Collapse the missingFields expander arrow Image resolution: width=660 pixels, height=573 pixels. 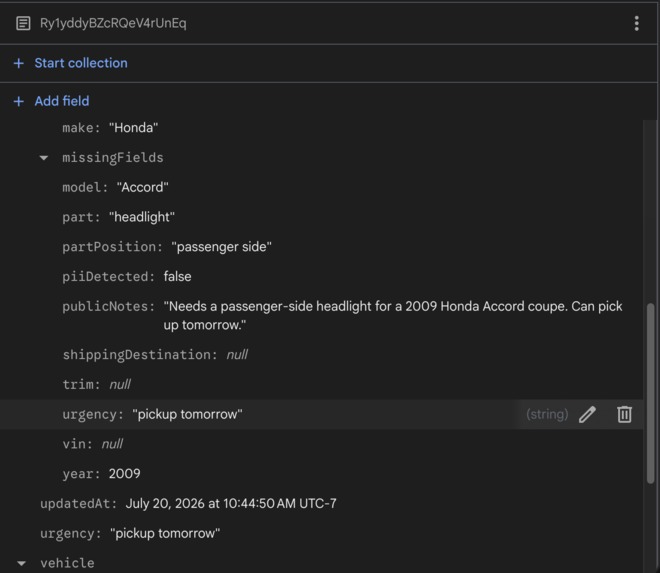coord(43,158)
